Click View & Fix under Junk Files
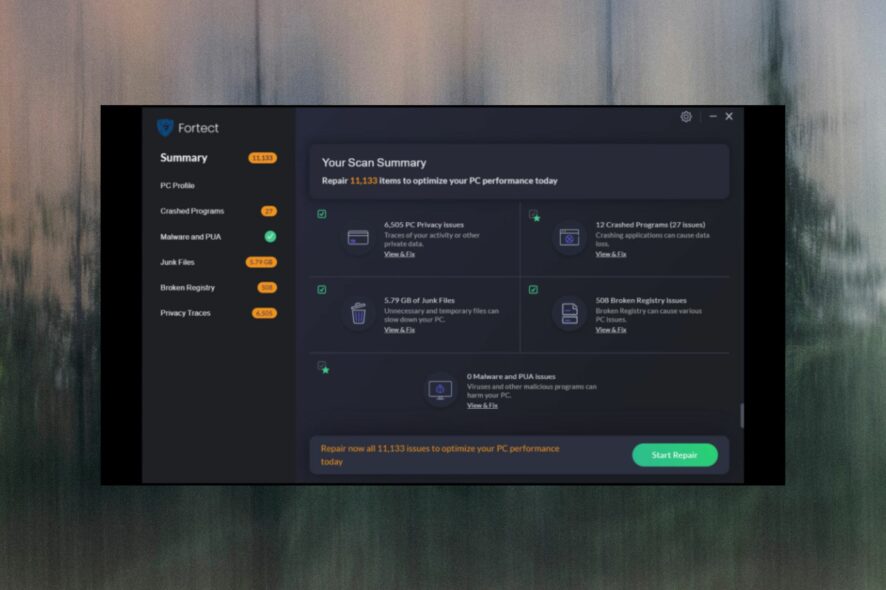The image size is (886, 590). pos(399,330)
